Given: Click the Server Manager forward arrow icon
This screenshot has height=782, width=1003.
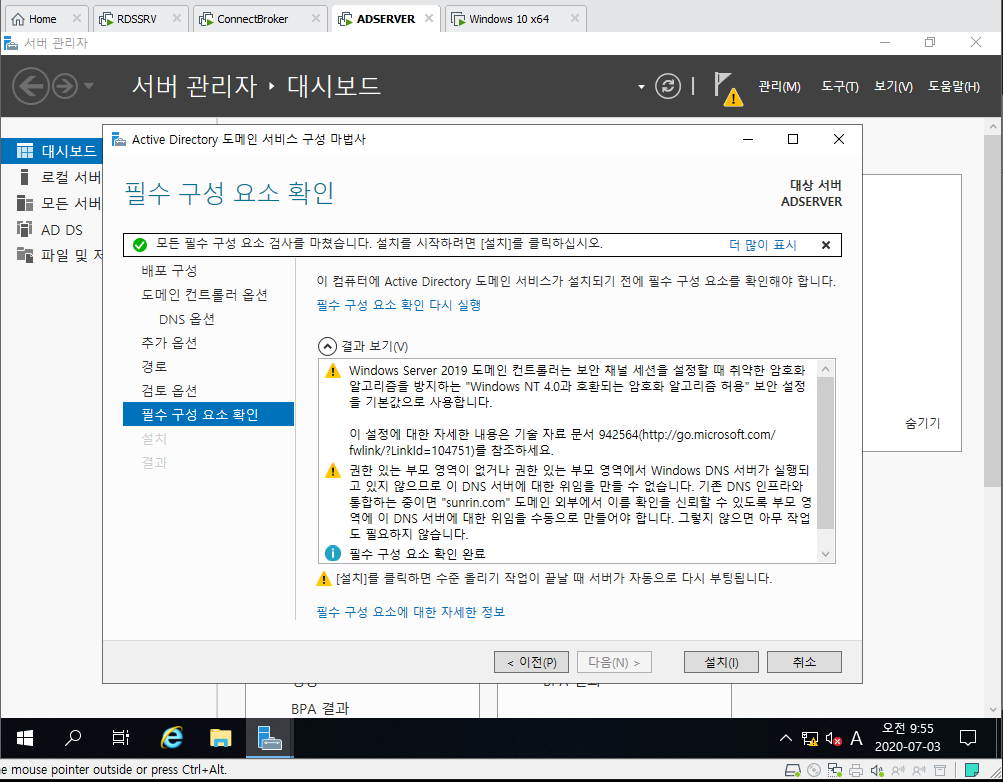Looking at the screenshot, I should tap(65, 86).
